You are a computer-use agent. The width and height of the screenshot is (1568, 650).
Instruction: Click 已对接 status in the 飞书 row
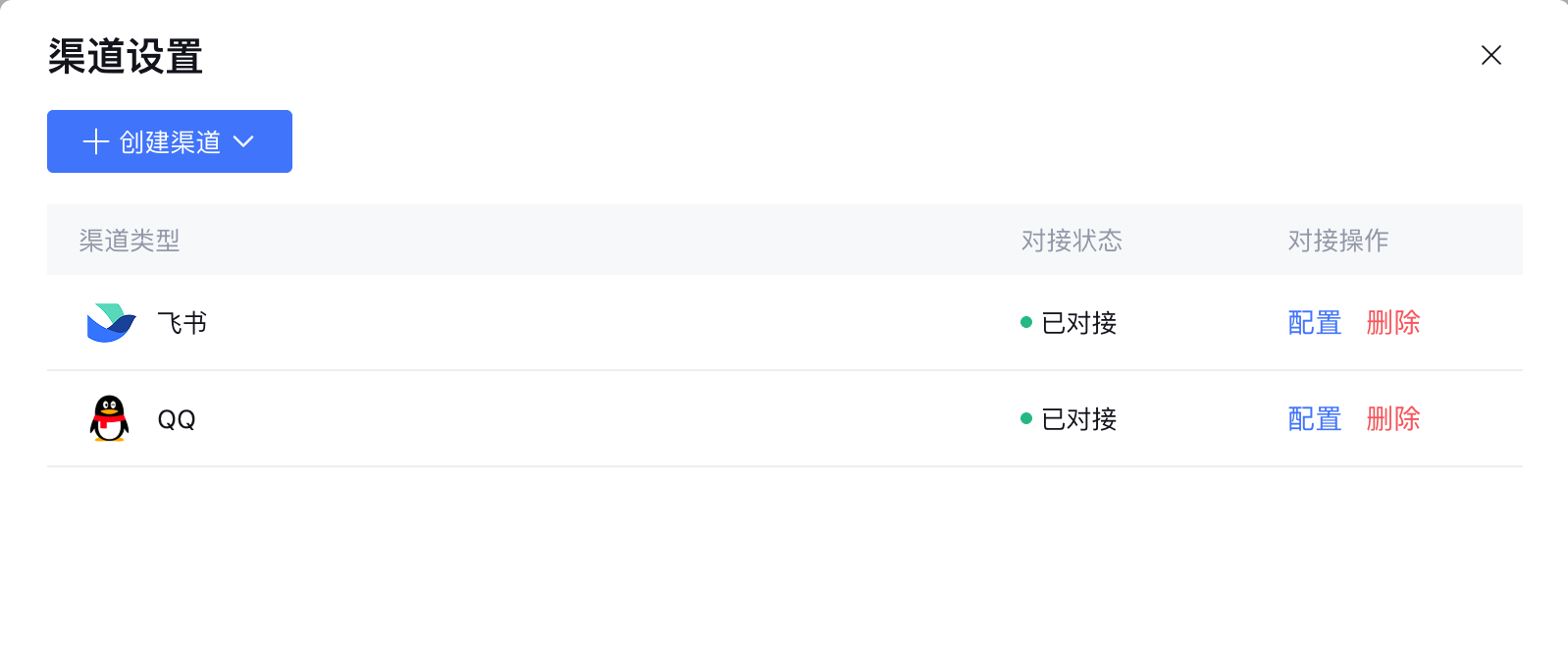point(1079,323)
